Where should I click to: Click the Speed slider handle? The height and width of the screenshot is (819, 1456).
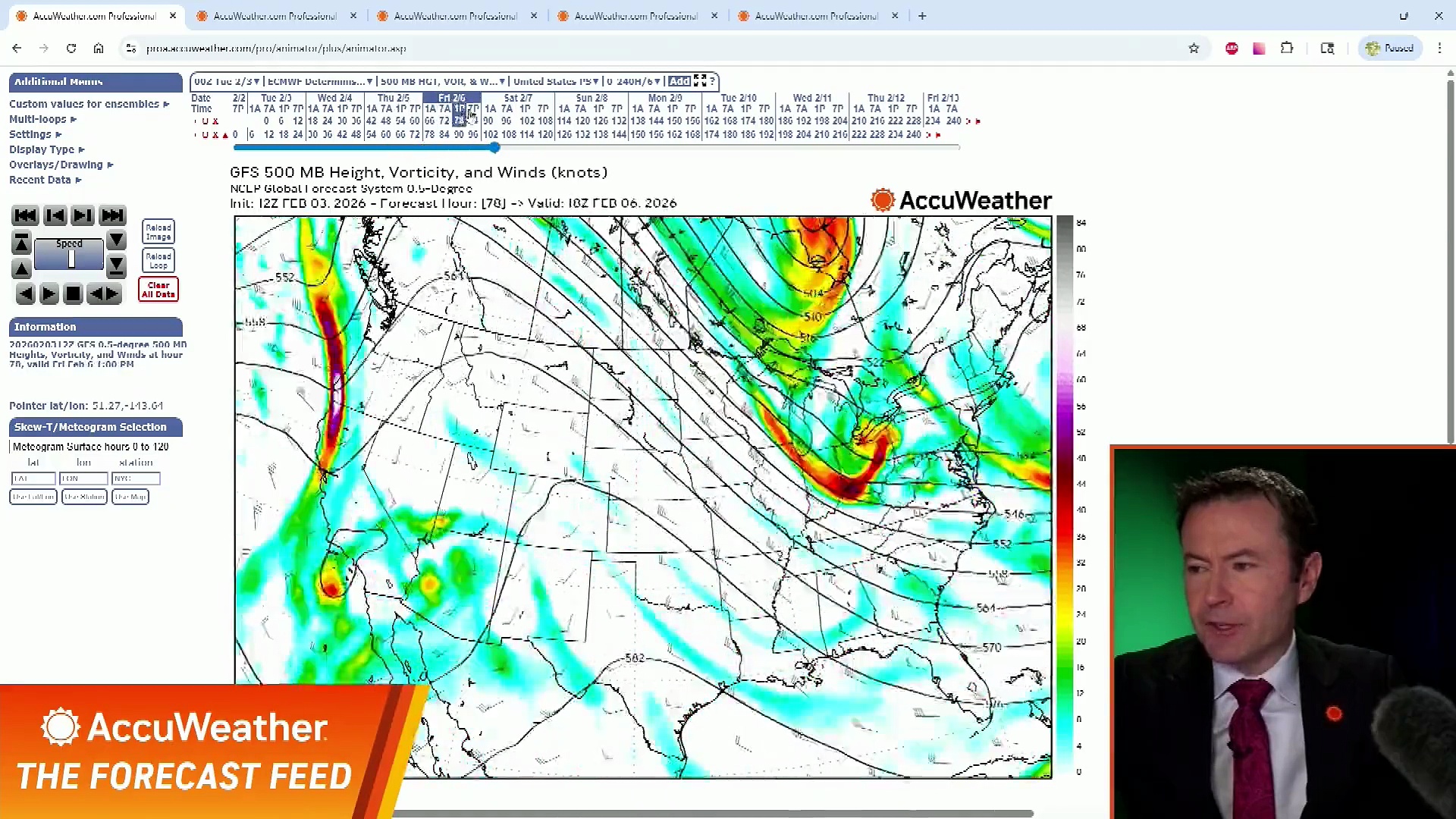pyautogui.click(x=72, y=259)
